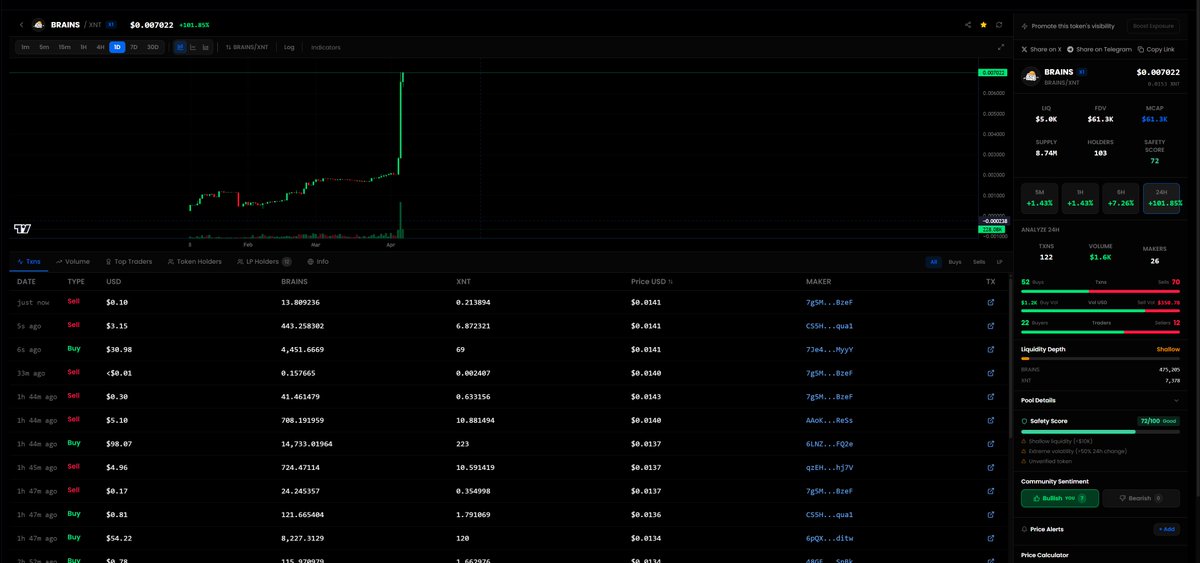Open the Txns tab
Screen dimensions: 1200x563
[x=30, y=261]
